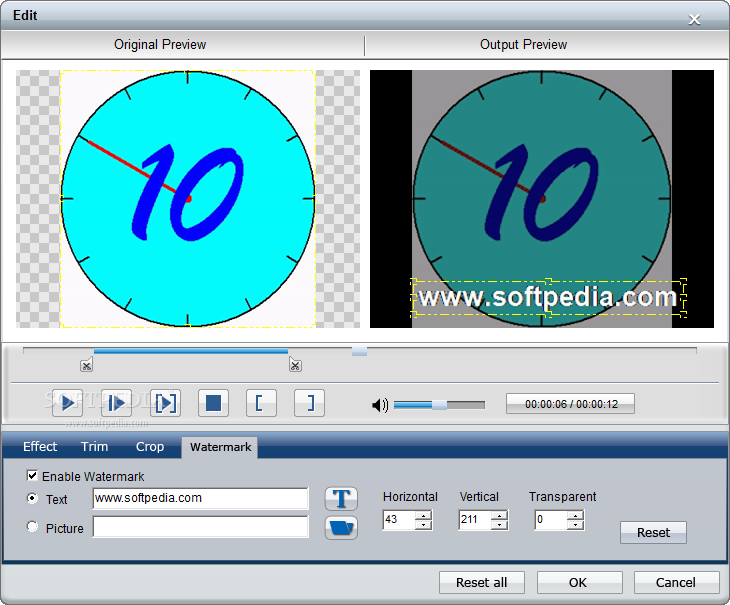Click the Cancel button
730x605 pixels.
coord(676,583)
